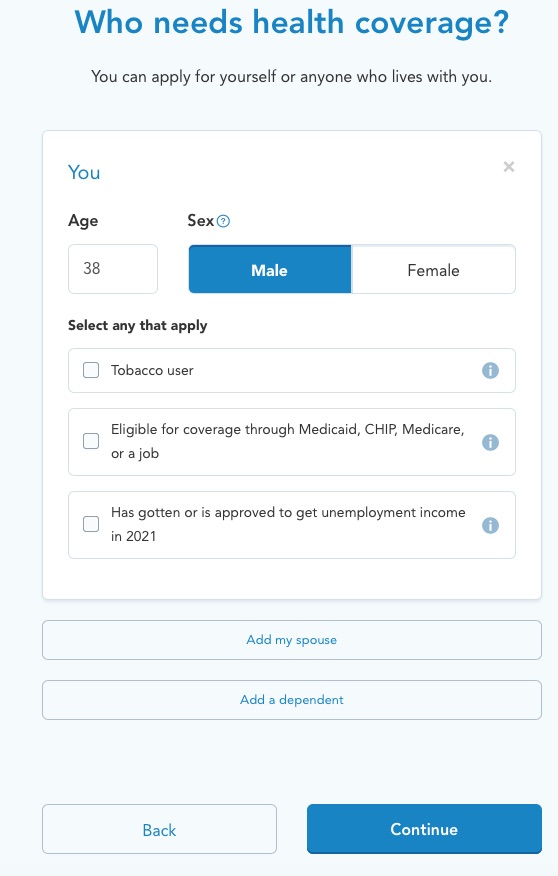Click the Who needs health coverage heading

click(x=292, y=23)
